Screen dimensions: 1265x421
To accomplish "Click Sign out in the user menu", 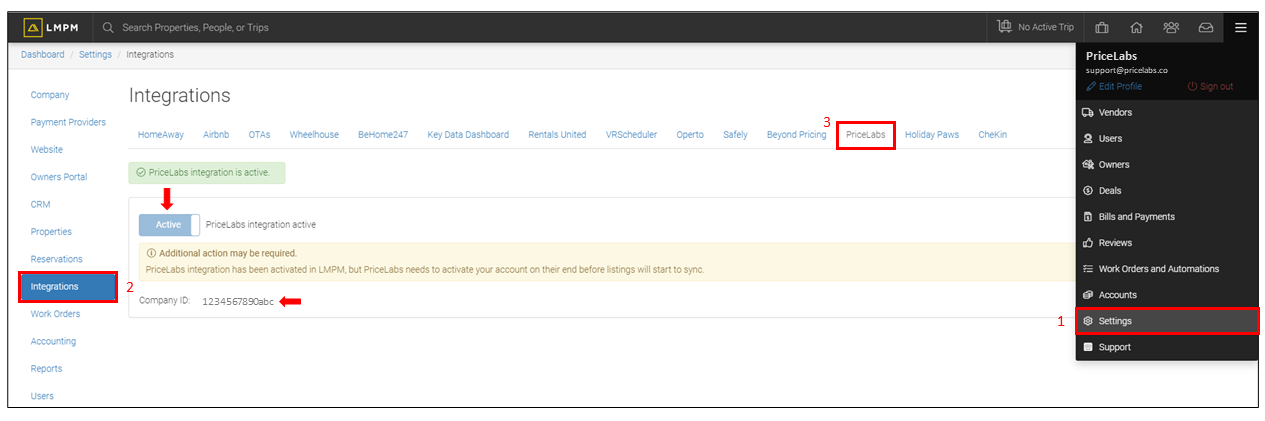I will (x=1210, y=87).
